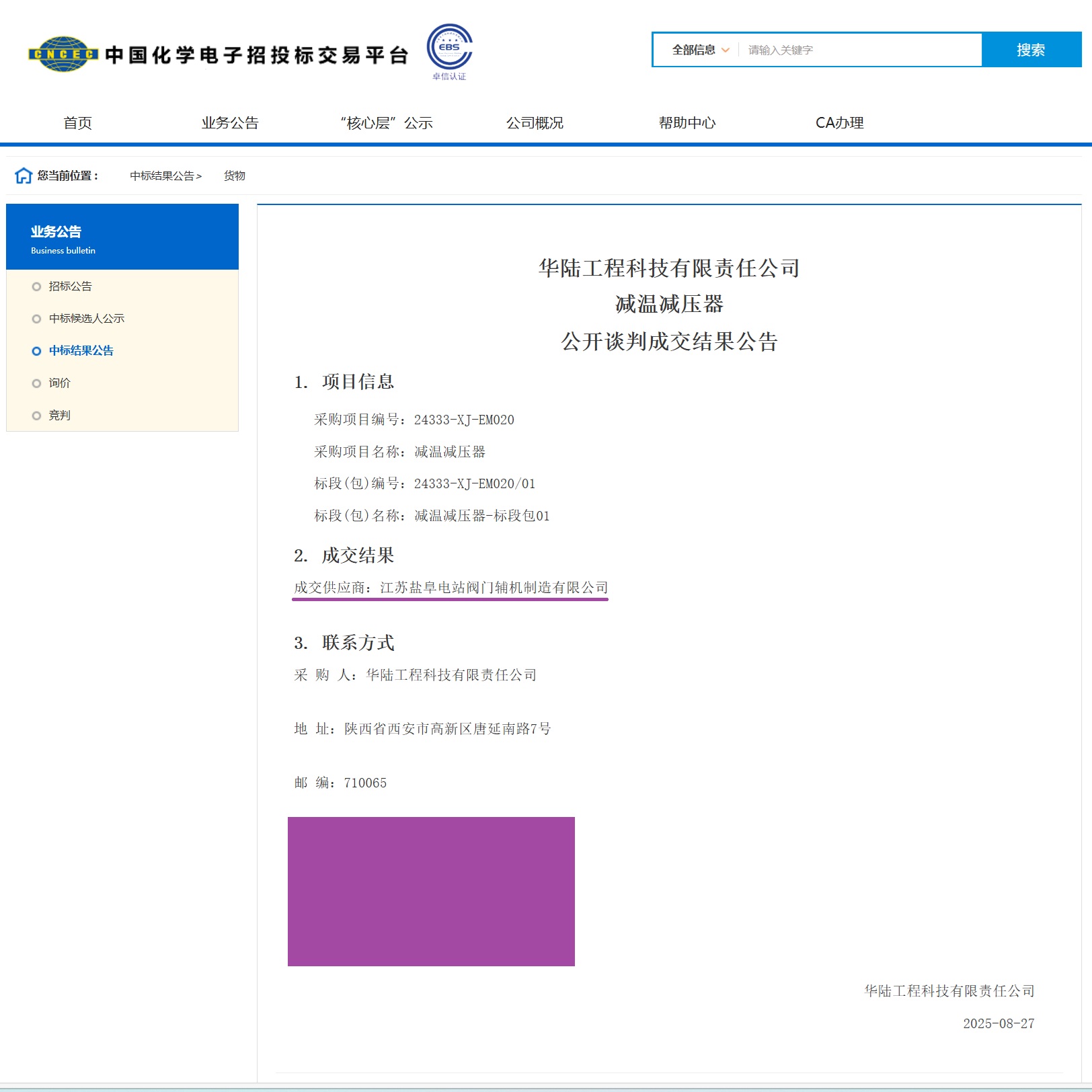Open the CA办理 navigation item

(x=839, y=123)
